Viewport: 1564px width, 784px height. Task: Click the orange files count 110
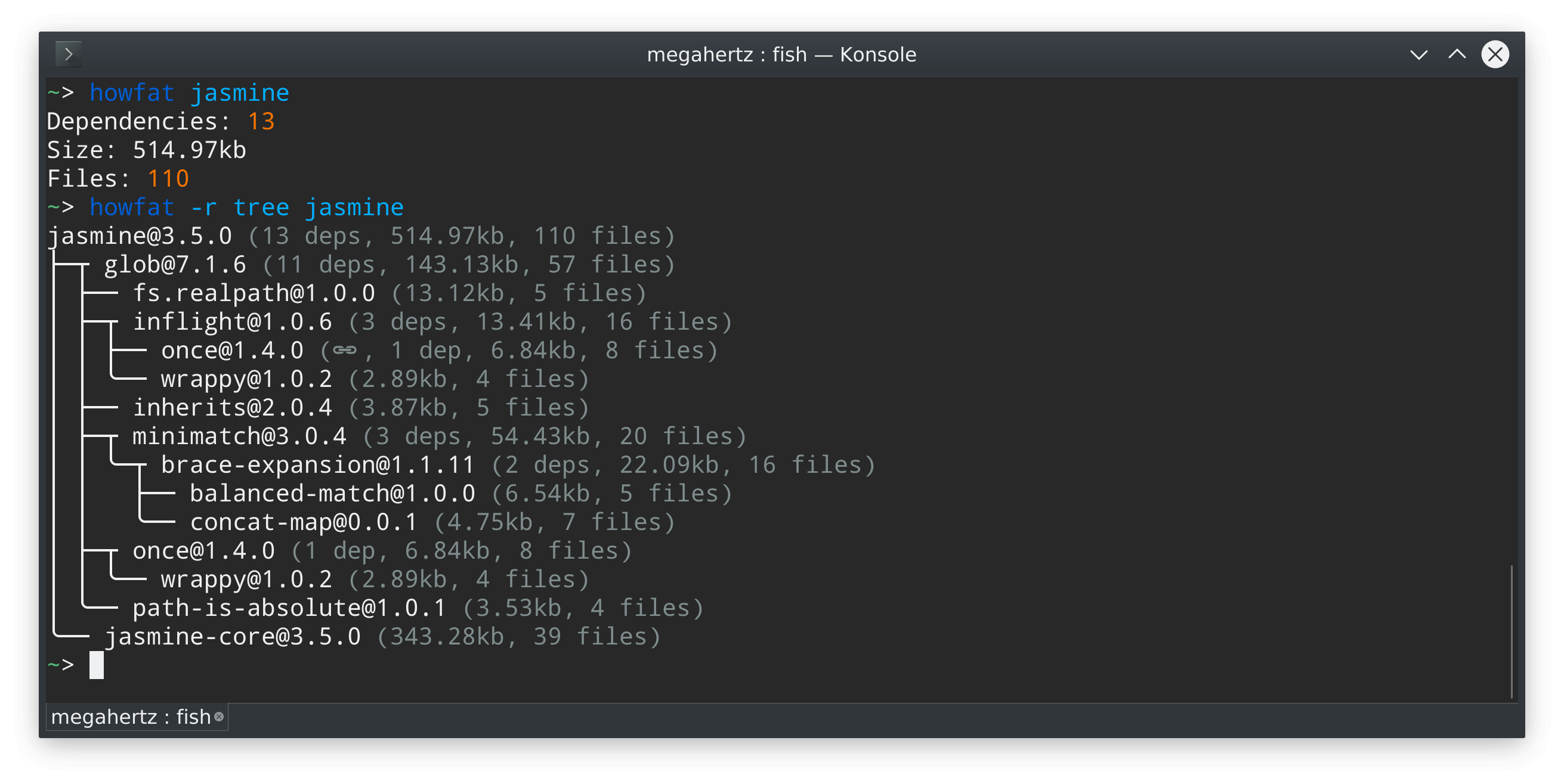[168, 179]
